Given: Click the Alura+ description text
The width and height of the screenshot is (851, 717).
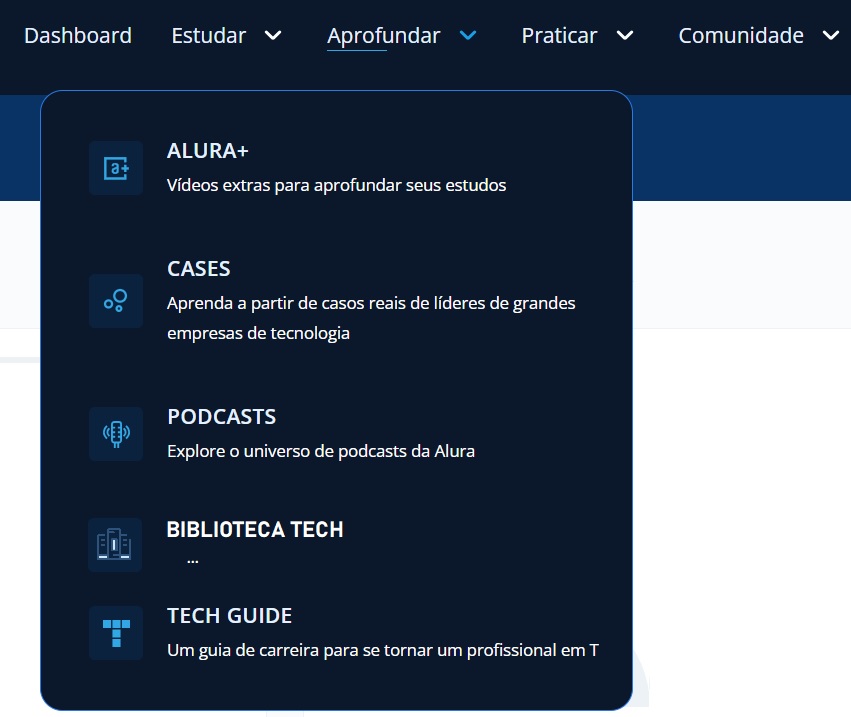Looking at the screenshot, I should pos(336,184).
